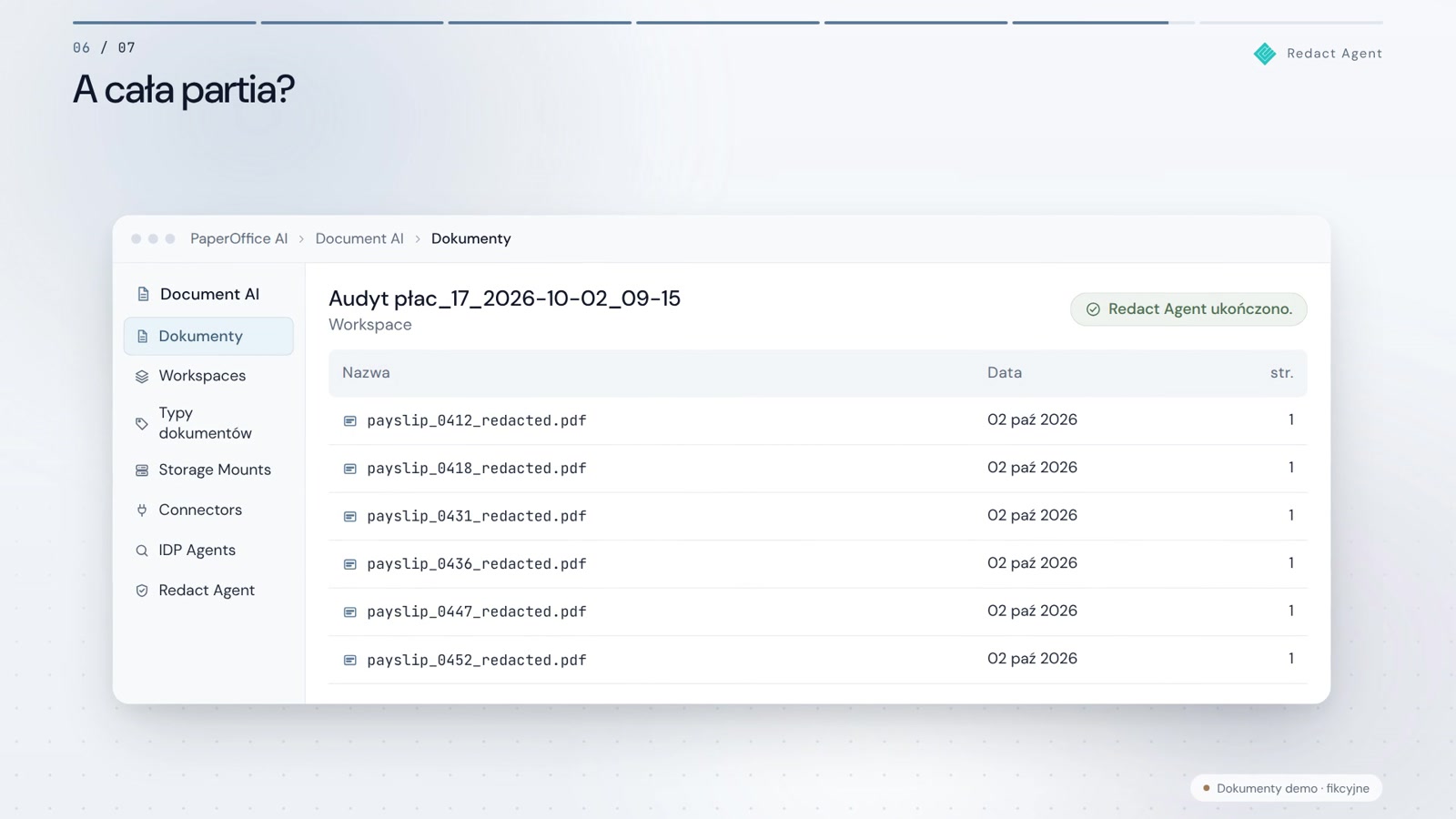Click the Typy dokumentów tag icon

tap(142, 423)
